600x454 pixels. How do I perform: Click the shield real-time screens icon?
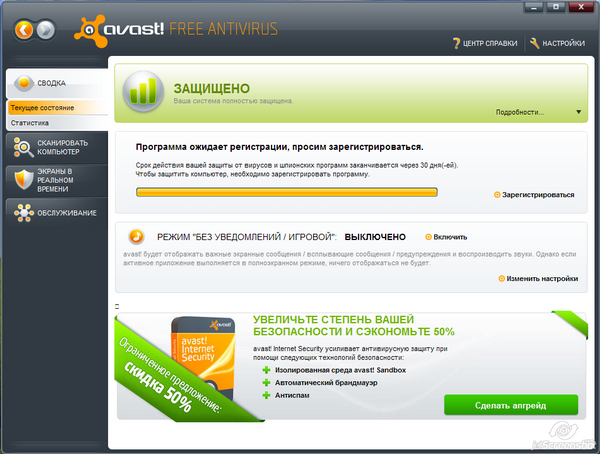coord(24,180)
